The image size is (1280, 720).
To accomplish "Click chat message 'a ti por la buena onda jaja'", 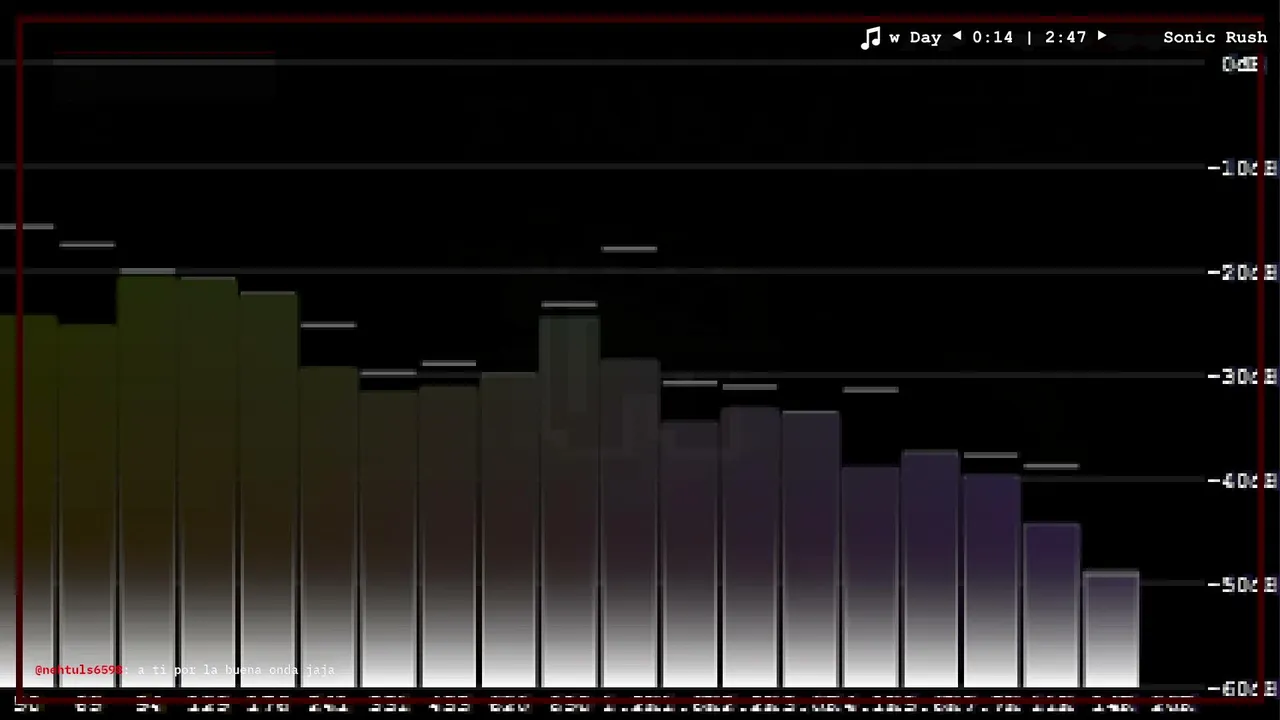I will point(236,670).
